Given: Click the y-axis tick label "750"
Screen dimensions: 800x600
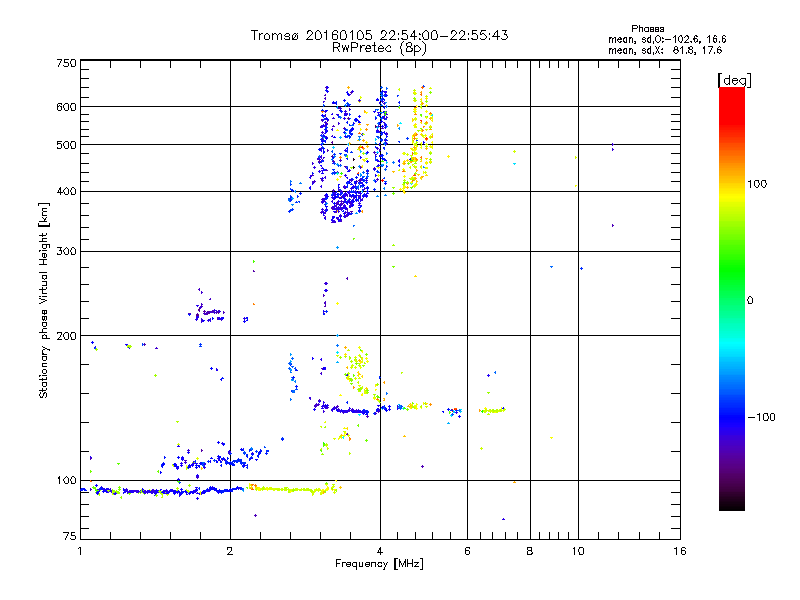Looking at the screenshot, I should (x=66, y=63).
